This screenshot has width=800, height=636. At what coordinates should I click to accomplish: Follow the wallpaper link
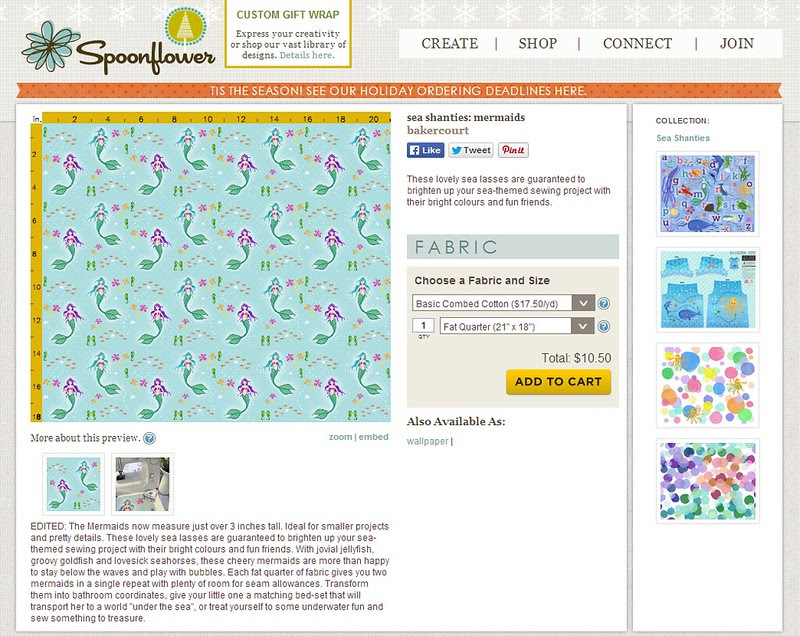point(428,441)
